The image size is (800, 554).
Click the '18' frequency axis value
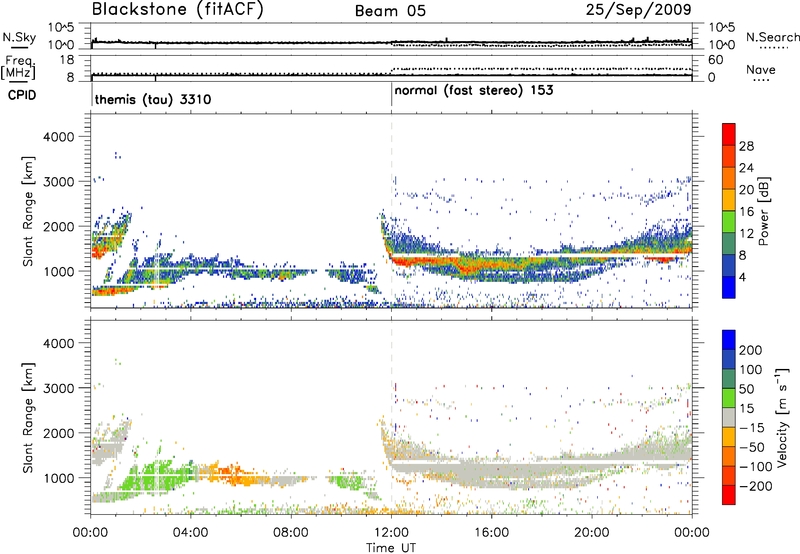click(x=67, y=60)
